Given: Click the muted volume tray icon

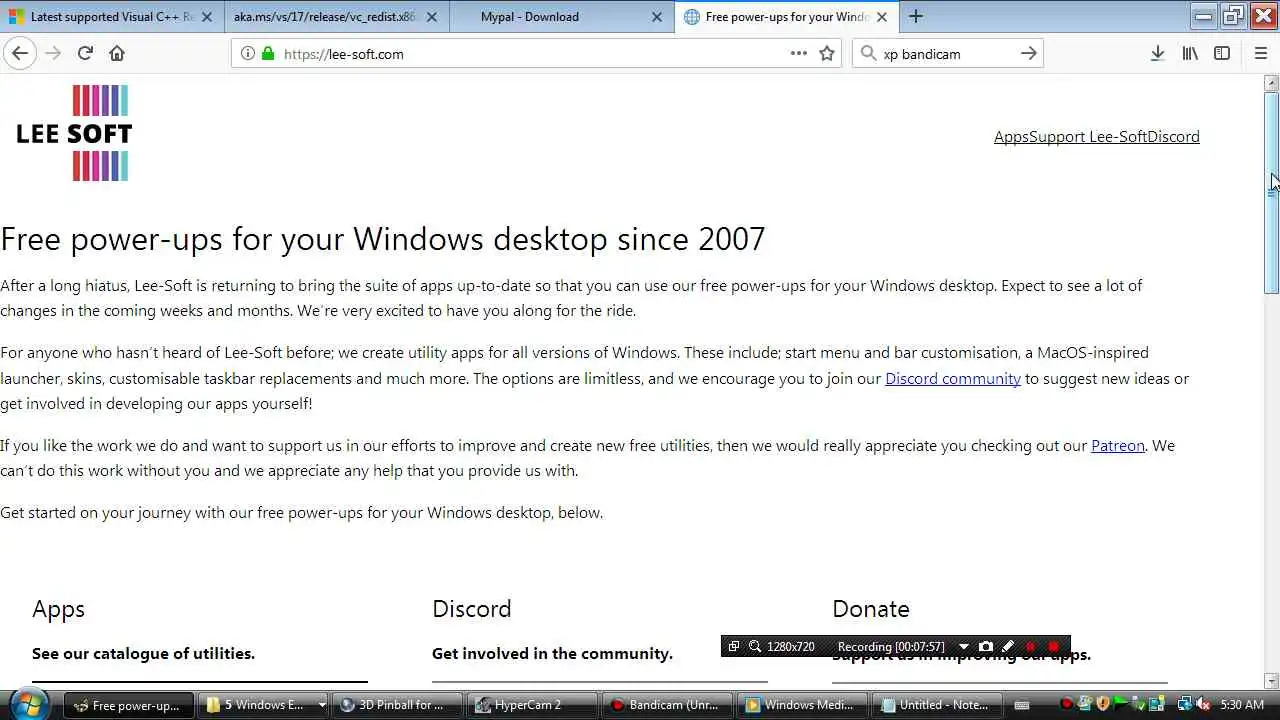Looking at the screenshot, I should (1203, 705).
